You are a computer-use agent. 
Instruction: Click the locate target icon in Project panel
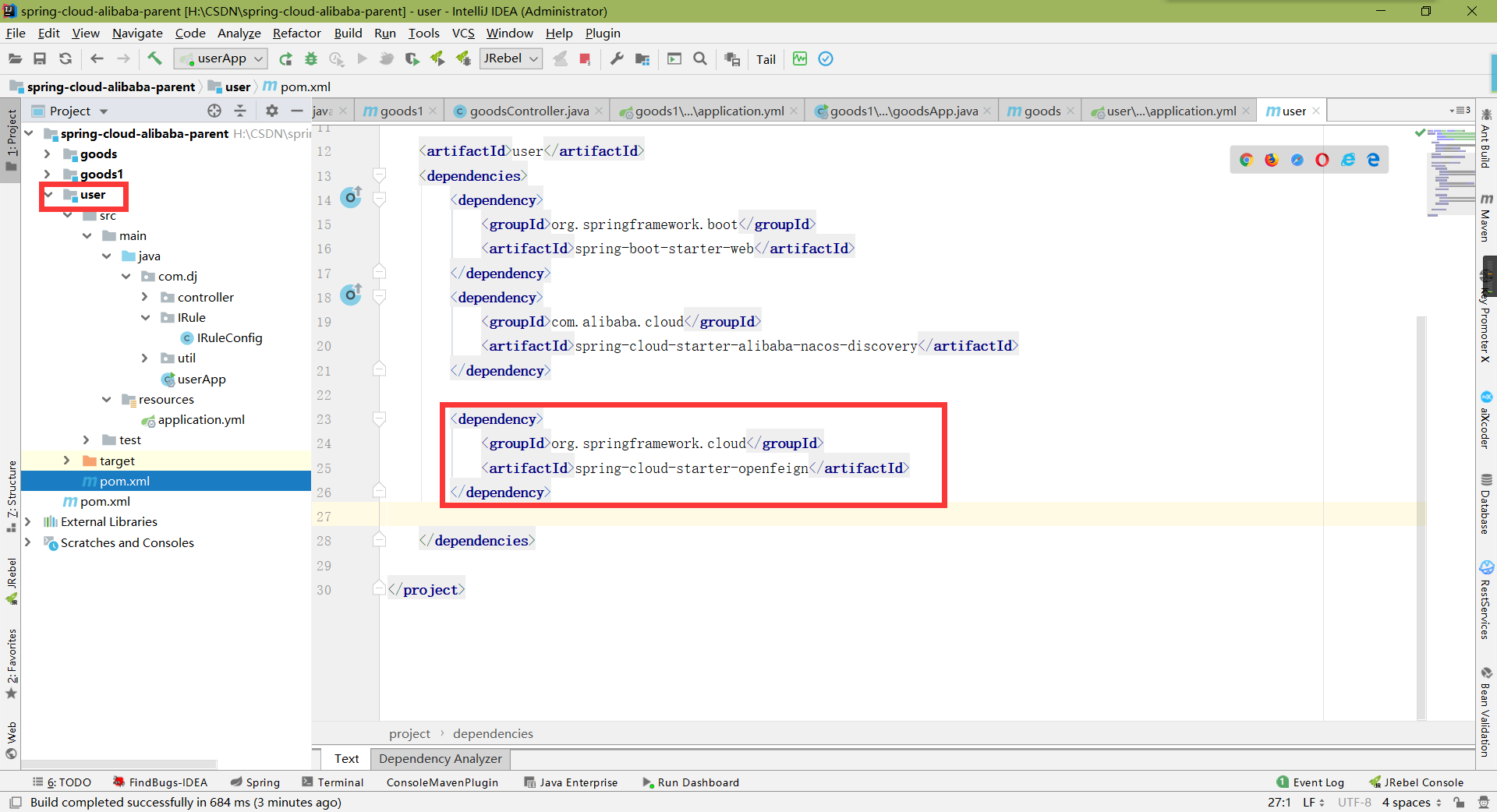tap(214, 111)
